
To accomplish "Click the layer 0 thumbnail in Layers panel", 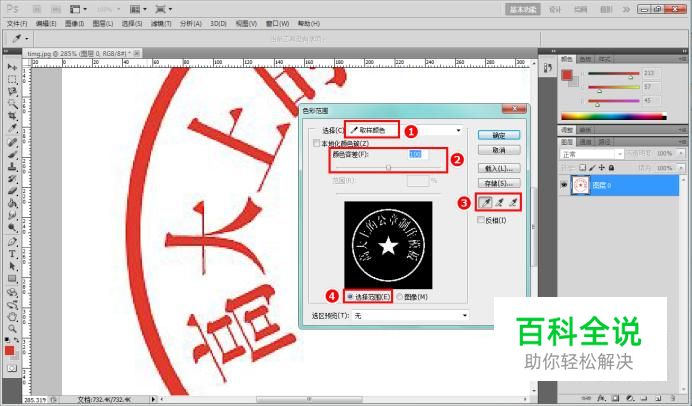I will click(580, 185).
